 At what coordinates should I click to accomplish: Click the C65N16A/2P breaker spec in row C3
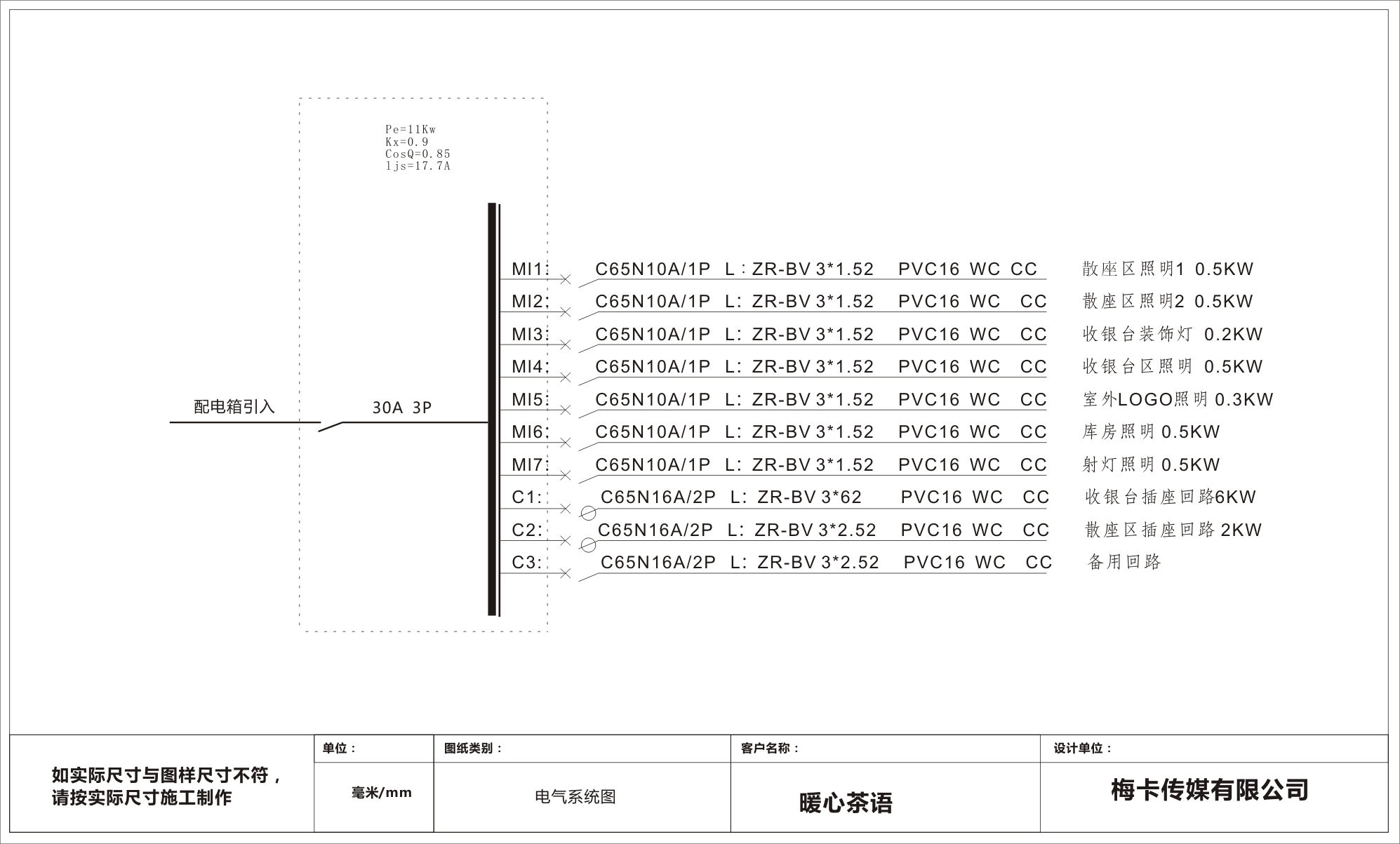pyautogui.click(x=658, y=562)
